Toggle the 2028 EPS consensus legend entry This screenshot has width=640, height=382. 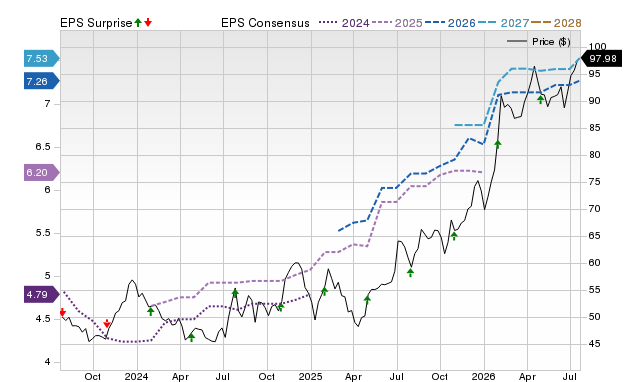tap(556, 23)
